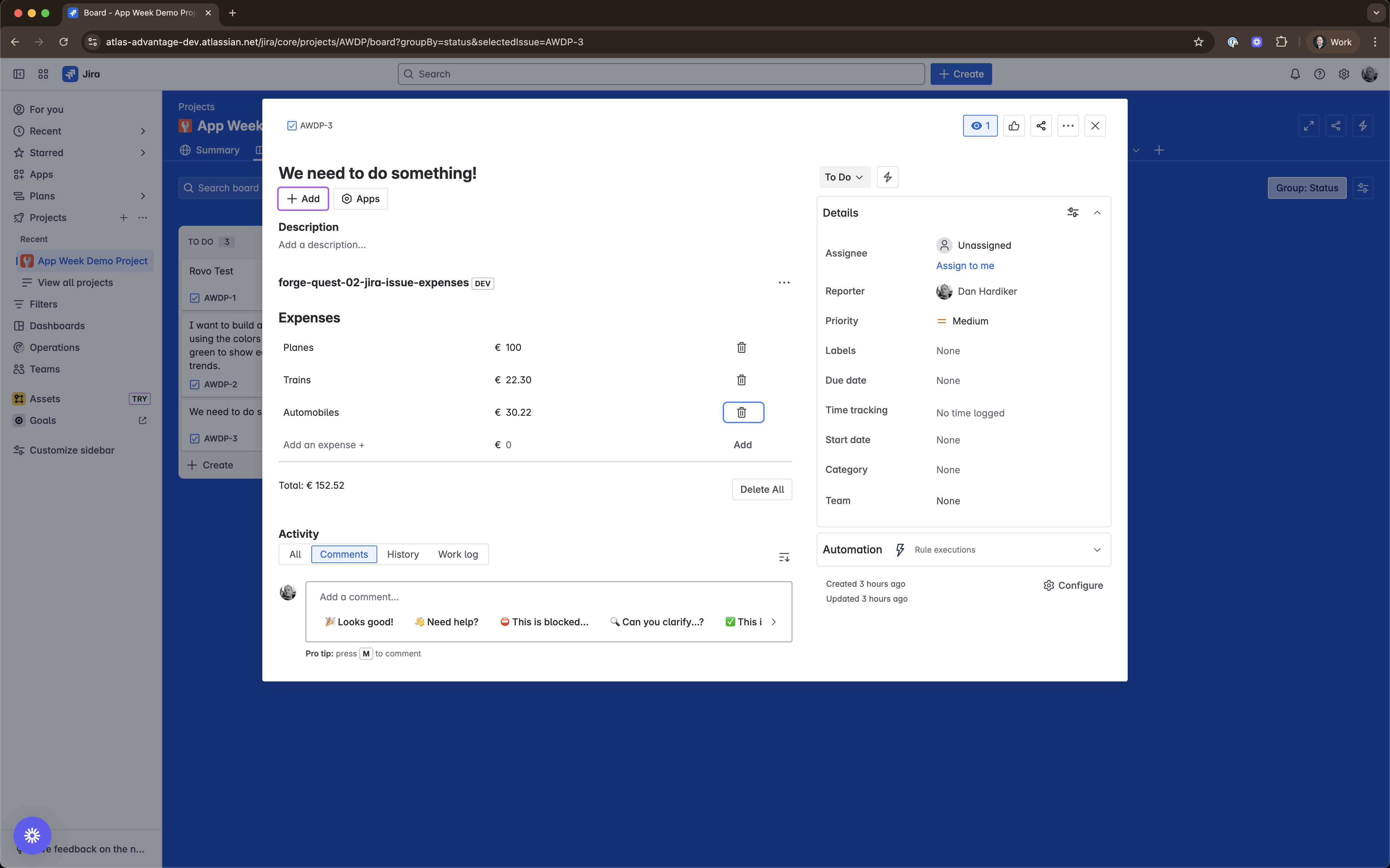Image resolution: width=1390 pixels, height=868 pixels.
Task: Delete the Trains expense with trash icon
Action: pos(741,380)
